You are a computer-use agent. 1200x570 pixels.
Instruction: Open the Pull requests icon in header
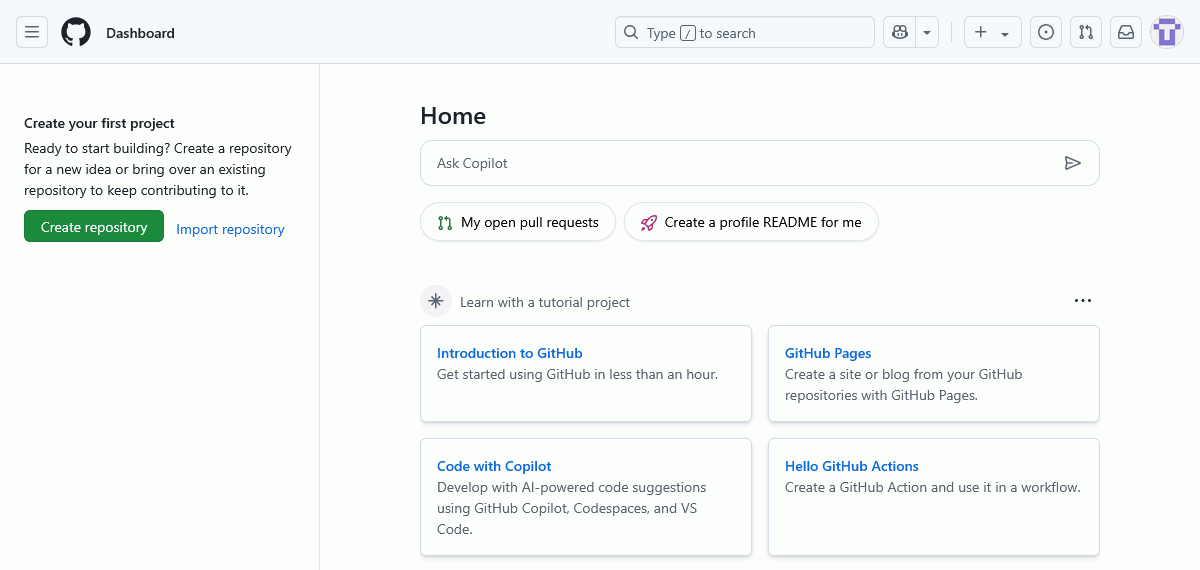coord(1086,32)
